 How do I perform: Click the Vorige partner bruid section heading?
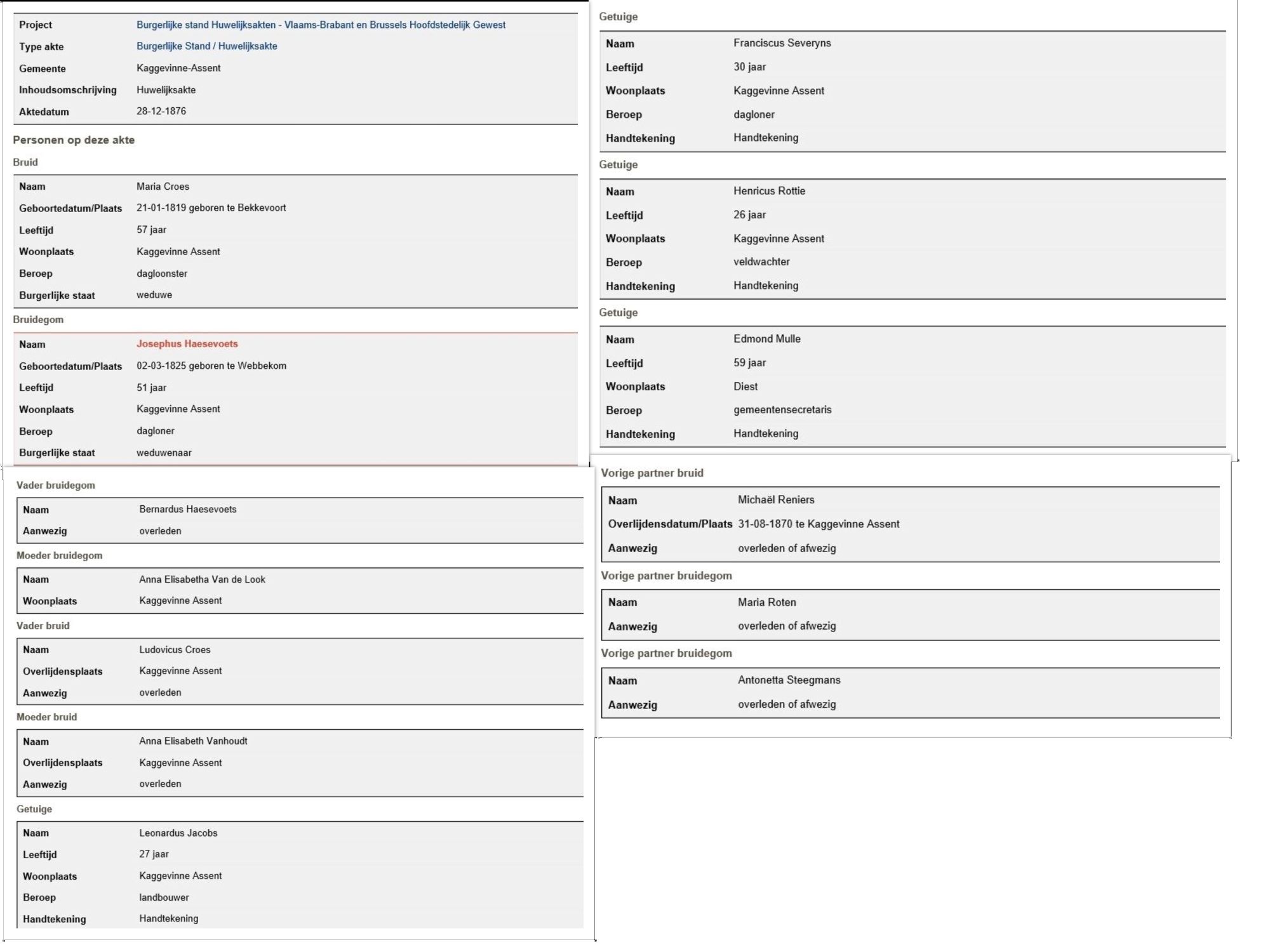click(x=652, y=473)
